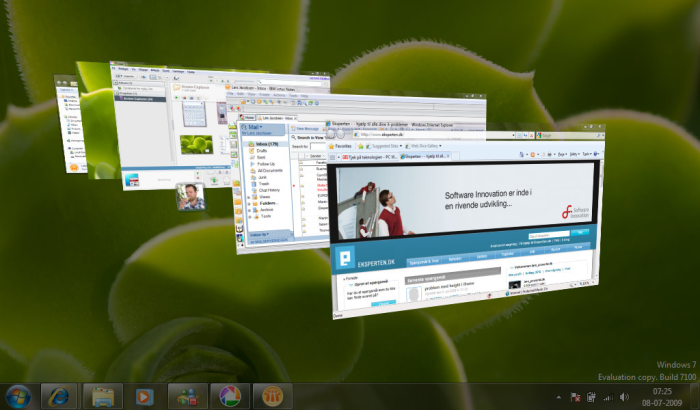Open the Safety menu in IE command bar

pyautogui.click(x=575, y=154)
